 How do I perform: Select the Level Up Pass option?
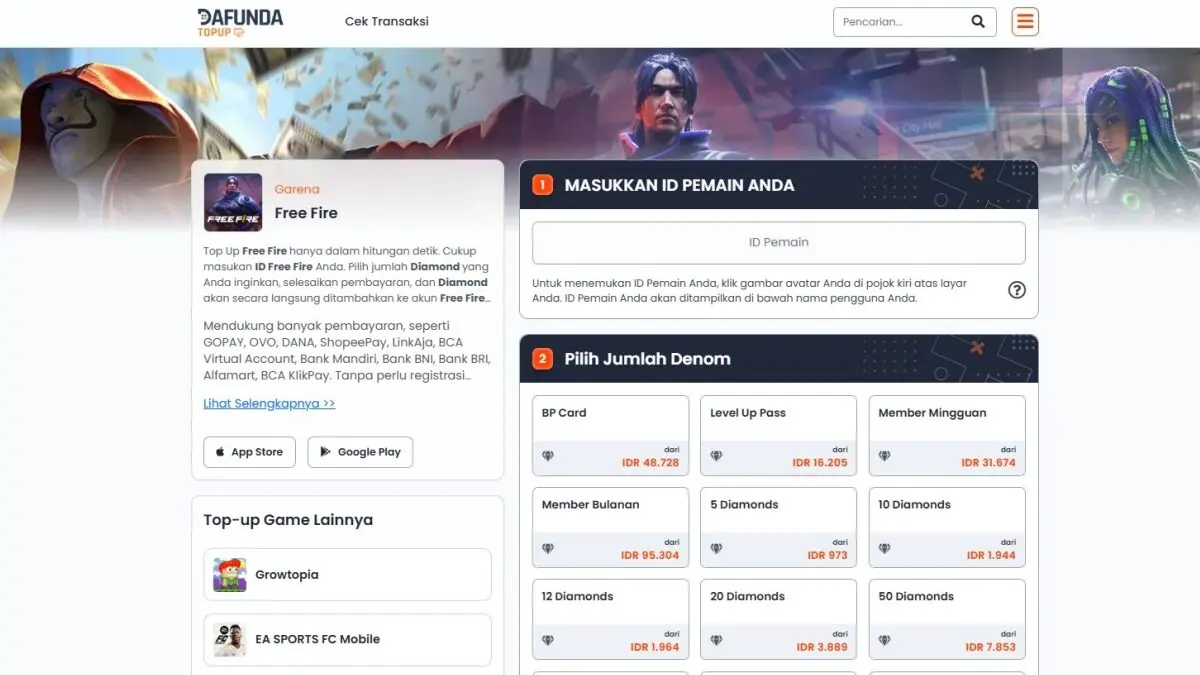coord(778,435)
